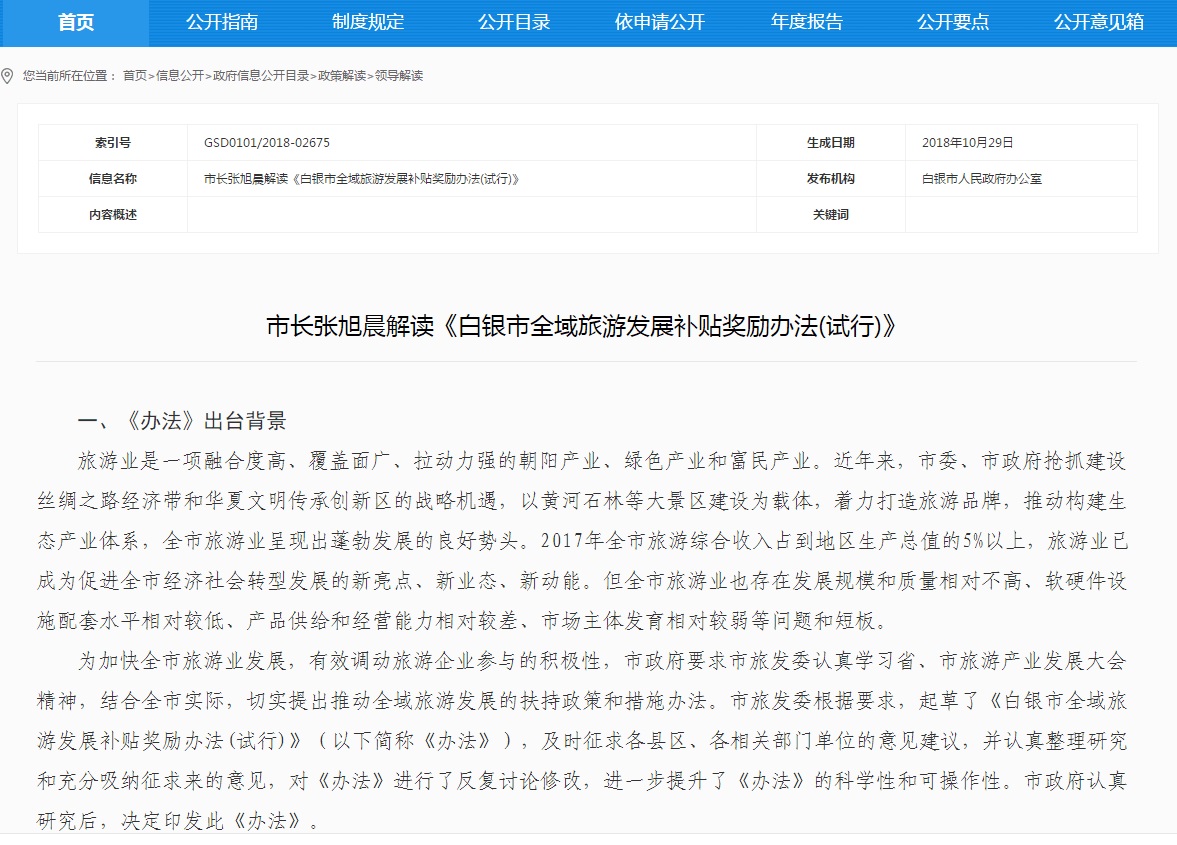Select the 制度规定 menu item

point(368,22)
